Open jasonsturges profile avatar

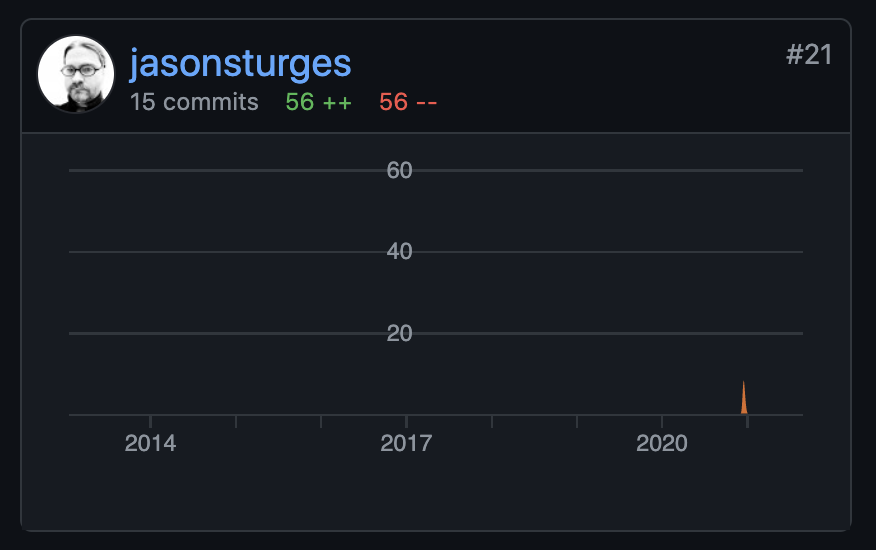[76, 74]
